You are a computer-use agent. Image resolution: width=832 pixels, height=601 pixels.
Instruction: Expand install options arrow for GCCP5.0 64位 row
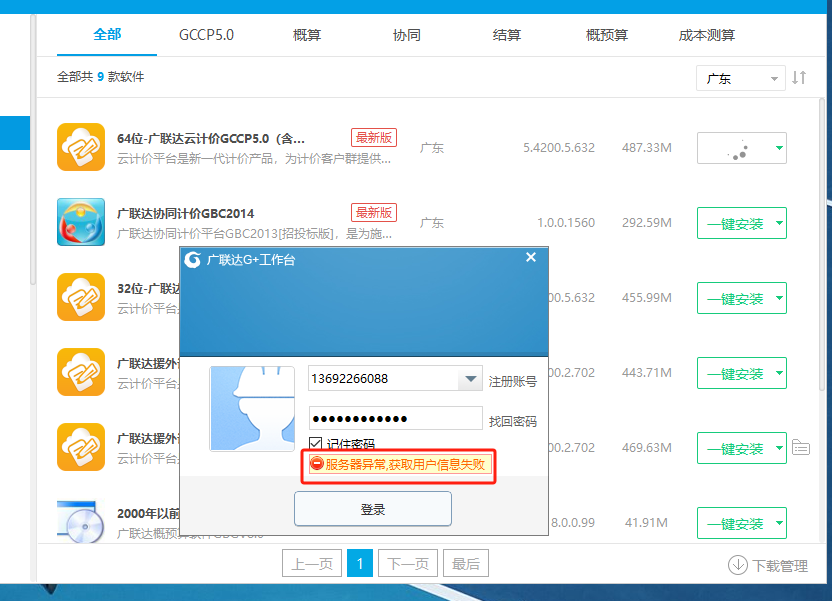click(779, 147)
